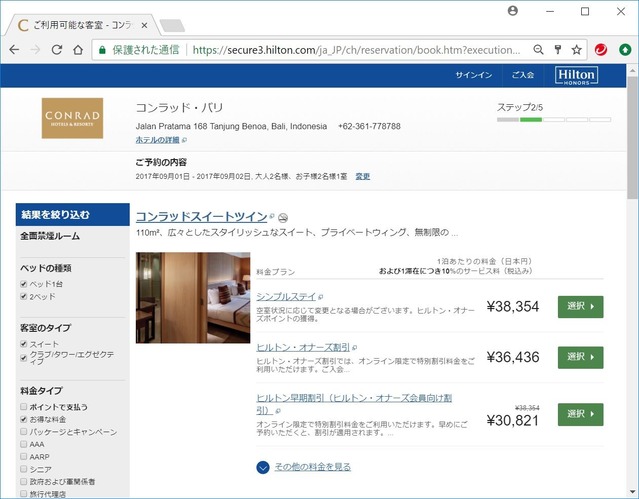This screenshot has height=499, width=639.
Task: Open the ヒルトン早期割引 rate link
Action: 354,404
